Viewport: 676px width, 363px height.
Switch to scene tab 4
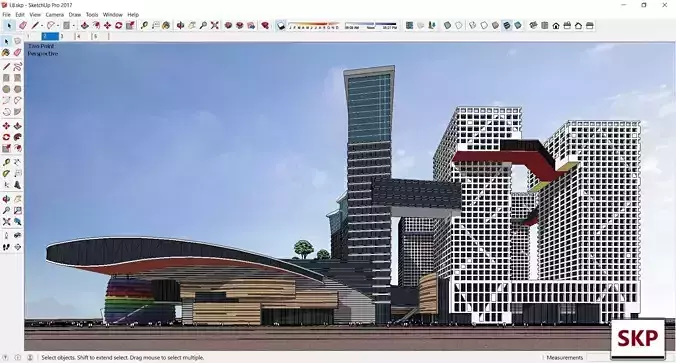tap(84, 37)
